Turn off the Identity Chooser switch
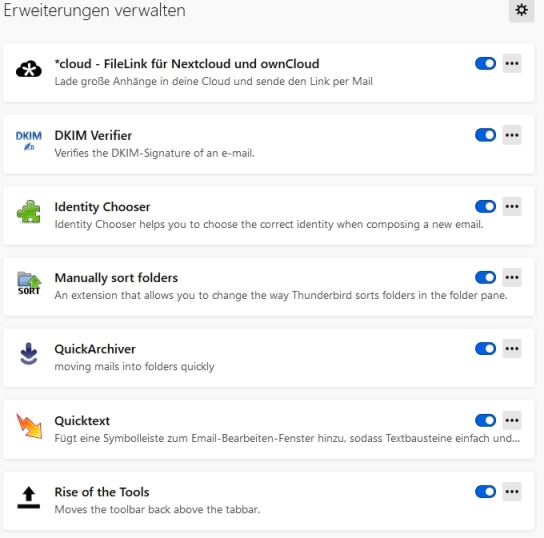544x538 pixels. click(485, 206)
